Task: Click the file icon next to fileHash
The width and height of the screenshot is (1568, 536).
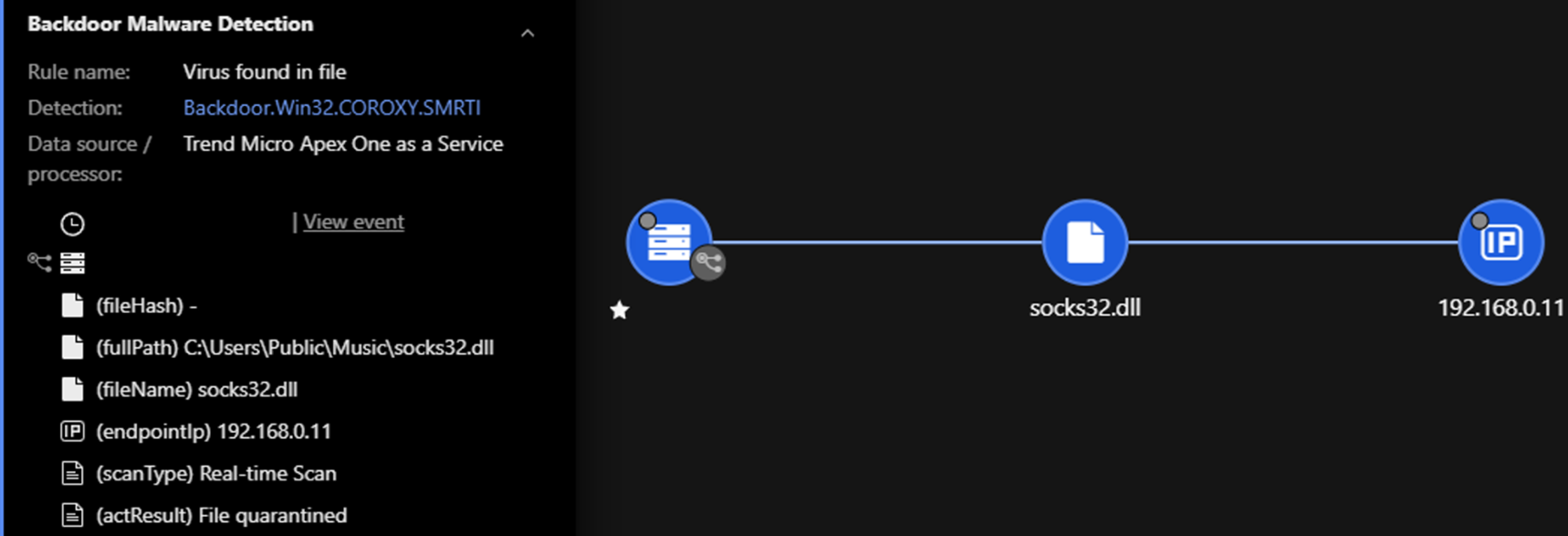Action: (x=72, y=306)
